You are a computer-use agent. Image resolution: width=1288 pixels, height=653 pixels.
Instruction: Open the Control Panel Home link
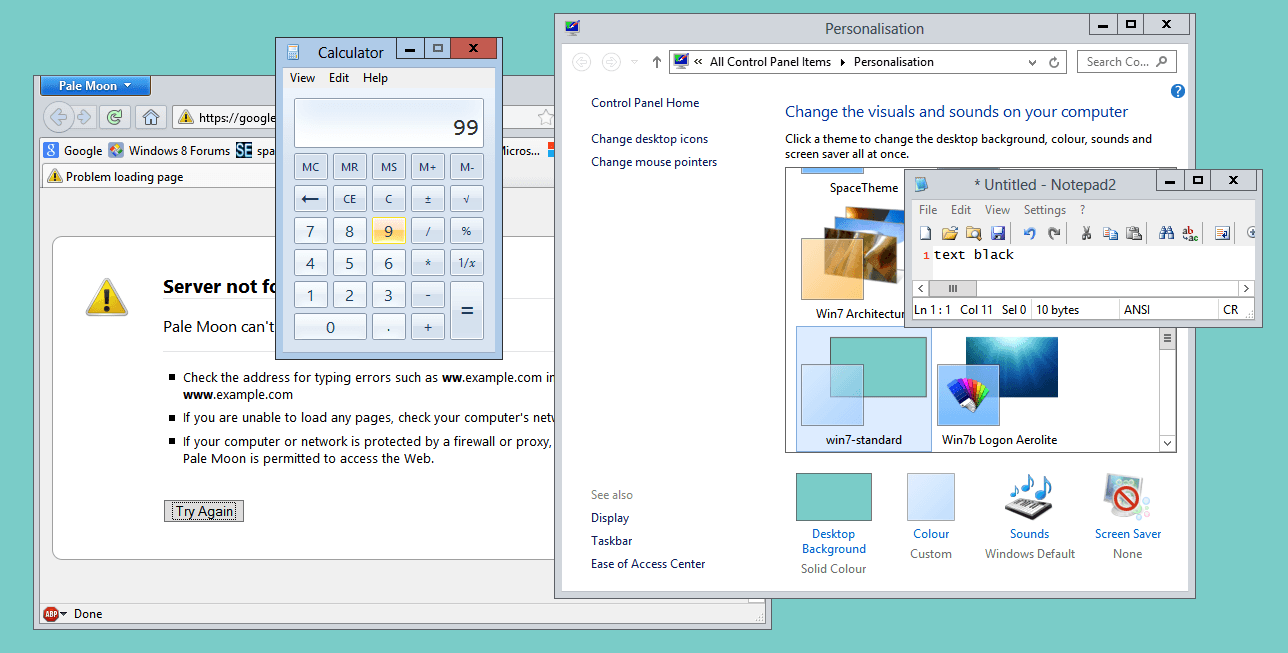645,103
